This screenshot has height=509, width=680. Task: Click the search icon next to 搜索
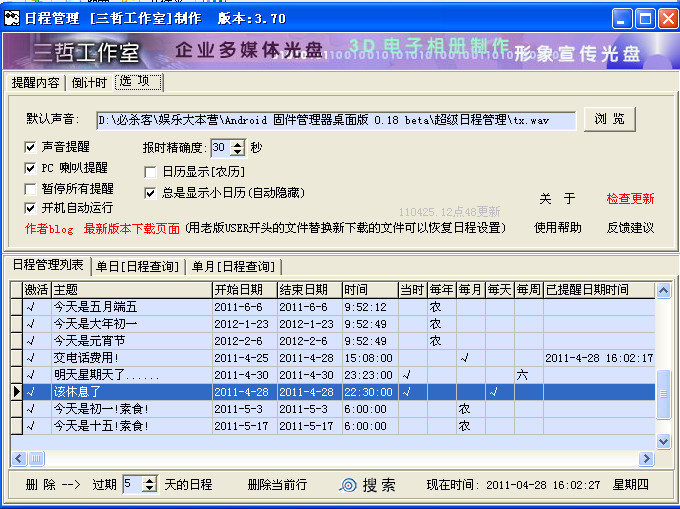348,485
